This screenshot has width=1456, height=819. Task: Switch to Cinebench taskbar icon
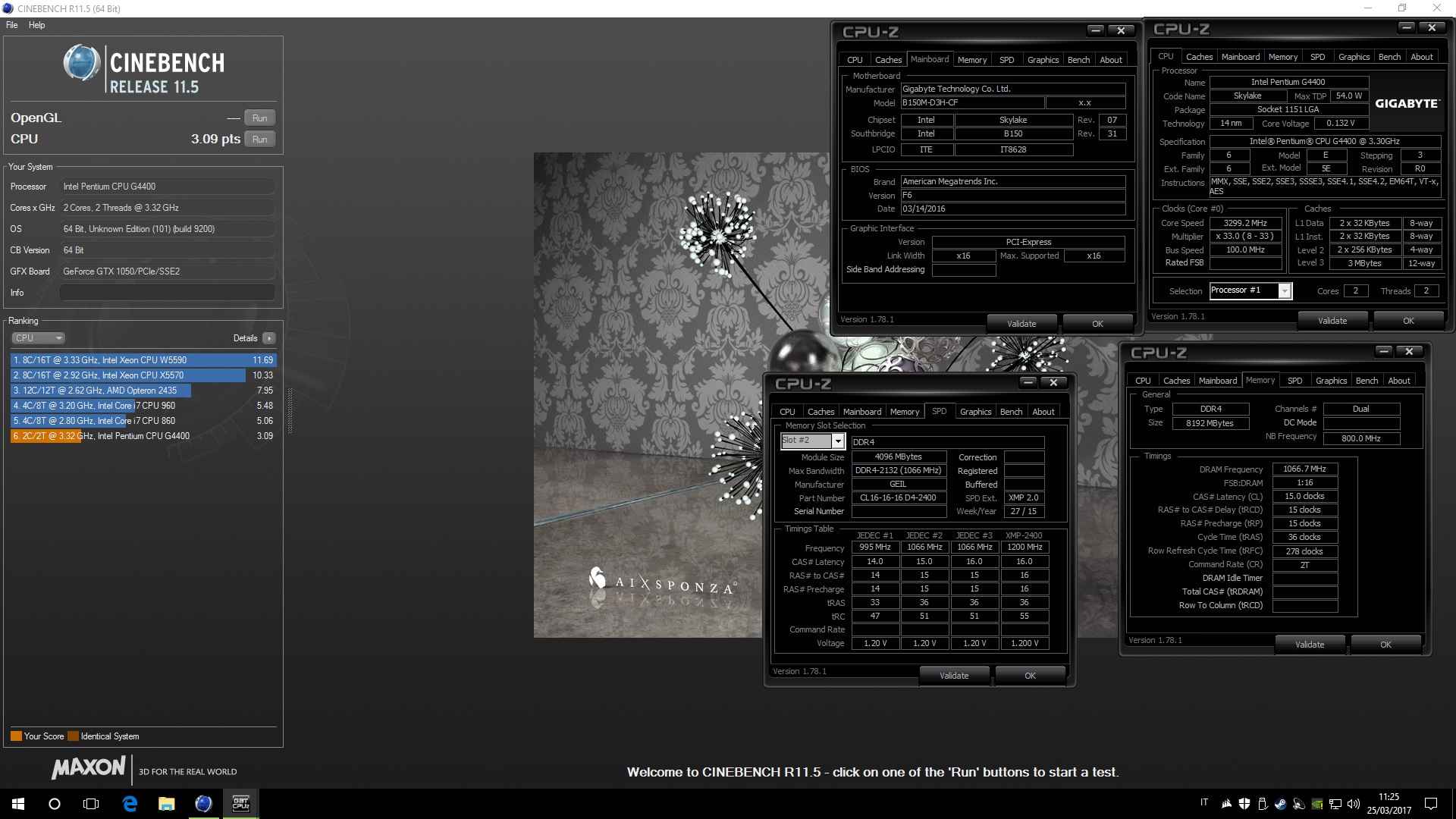tap(203, 804)
